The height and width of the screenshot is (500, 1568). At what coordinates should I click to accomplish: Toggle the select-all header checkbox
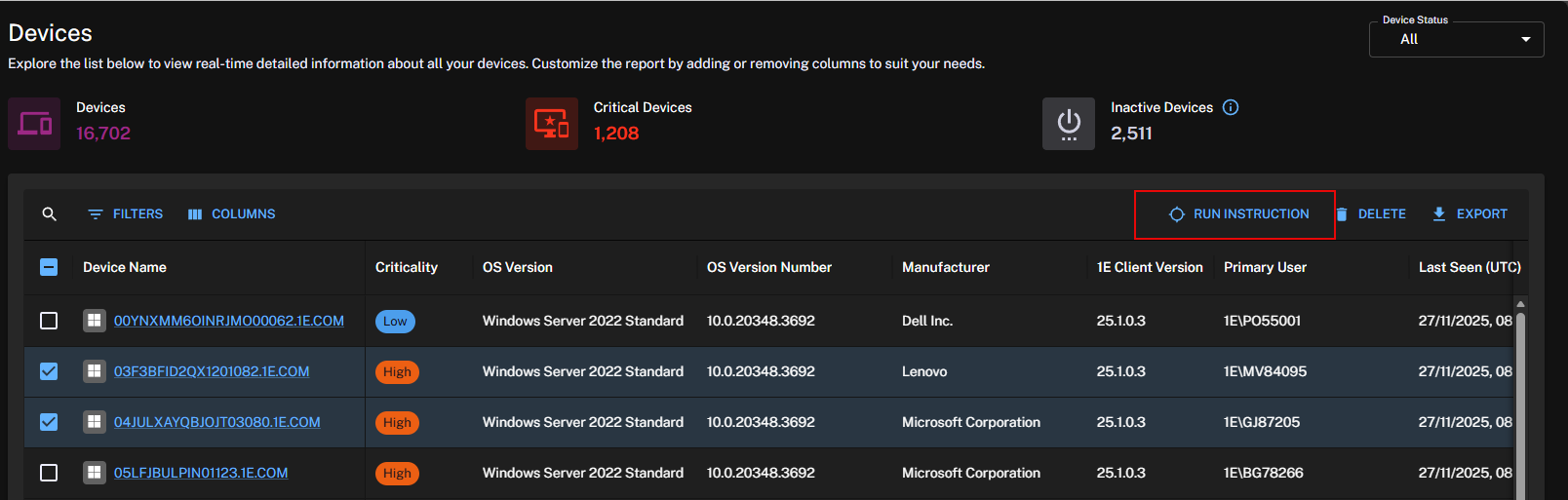pyautogui.click(x=49, y=267)
